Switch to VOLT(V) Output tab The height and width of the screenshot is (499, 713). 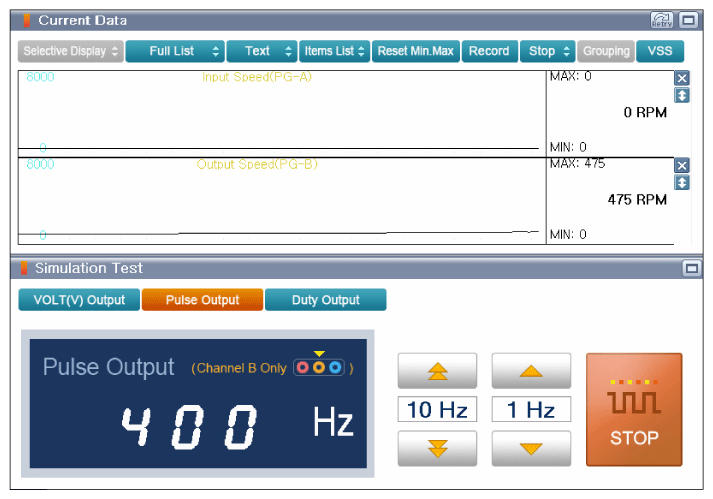coord(79,300)
